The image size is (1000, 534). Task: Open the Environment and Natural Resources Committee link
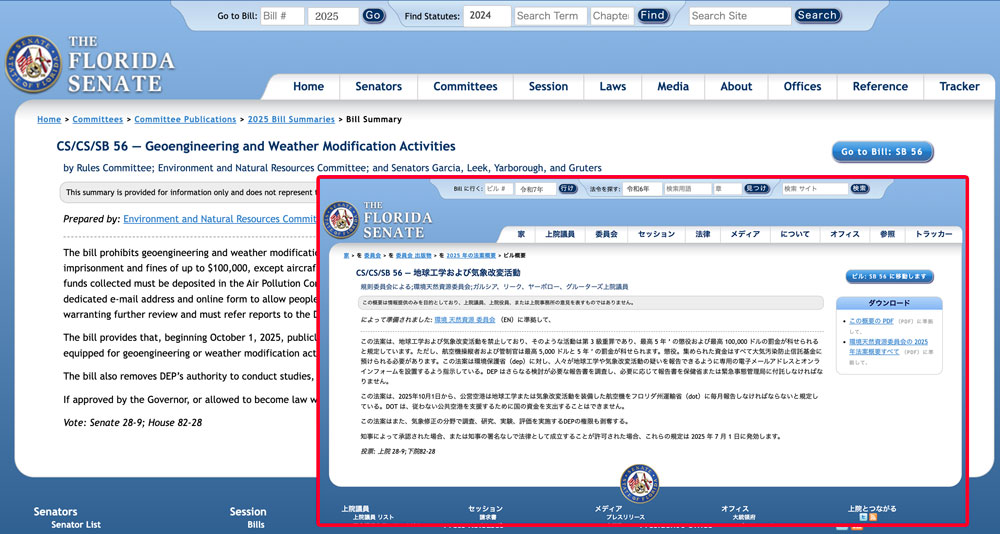pyautogui.click(x=220, y=219)
